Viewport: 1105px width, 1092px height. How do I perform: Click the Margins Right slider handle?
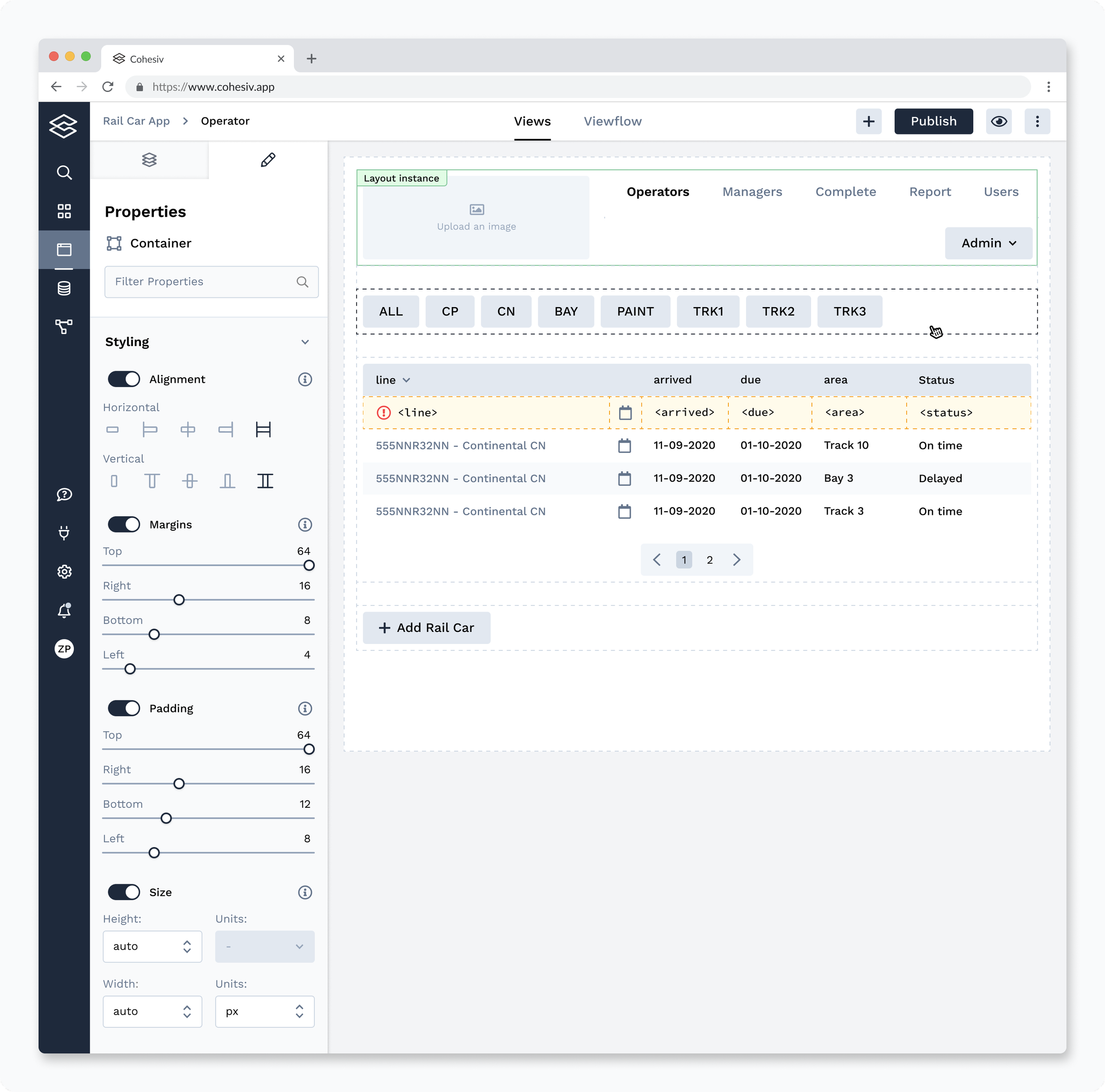coord(179,600)
